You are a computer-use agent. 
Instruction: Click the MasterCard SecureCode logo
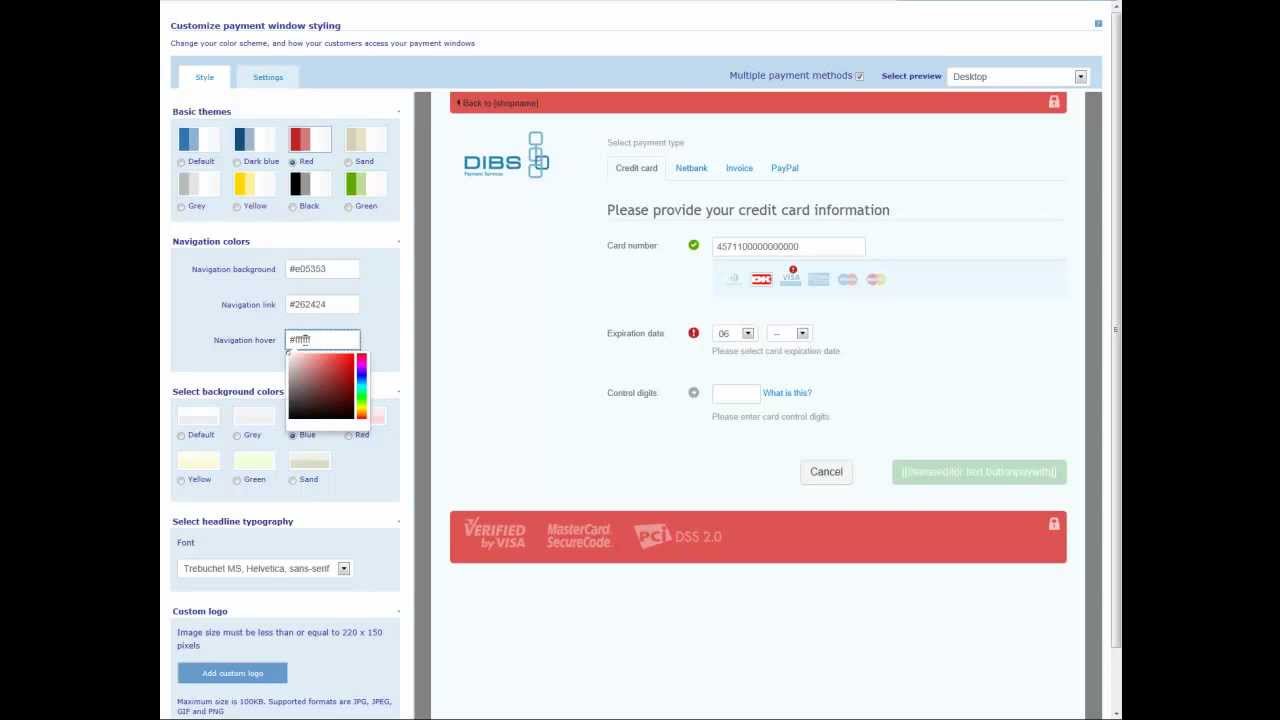click(x=579, y=536)
